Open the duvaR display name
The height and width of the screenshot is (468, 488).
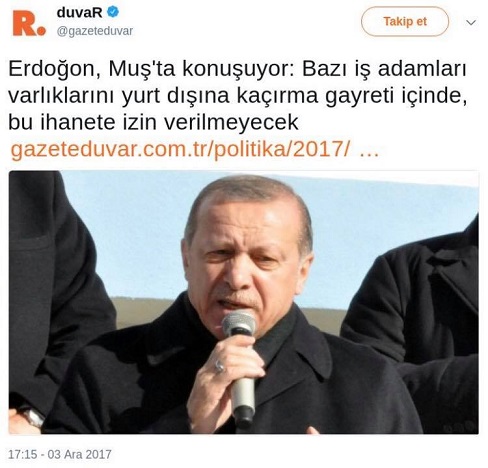point(79,13)
